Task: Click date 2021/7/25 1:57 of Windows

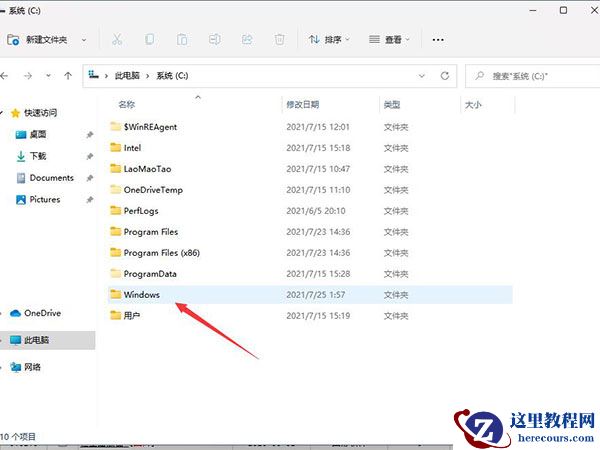Action: pos(316,294)
